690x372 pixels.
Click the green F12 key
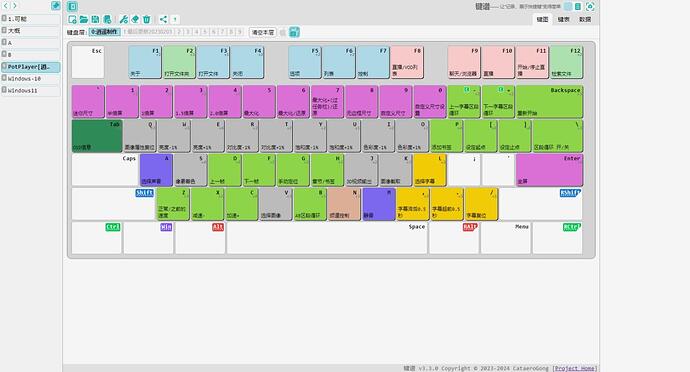(566, 62)
